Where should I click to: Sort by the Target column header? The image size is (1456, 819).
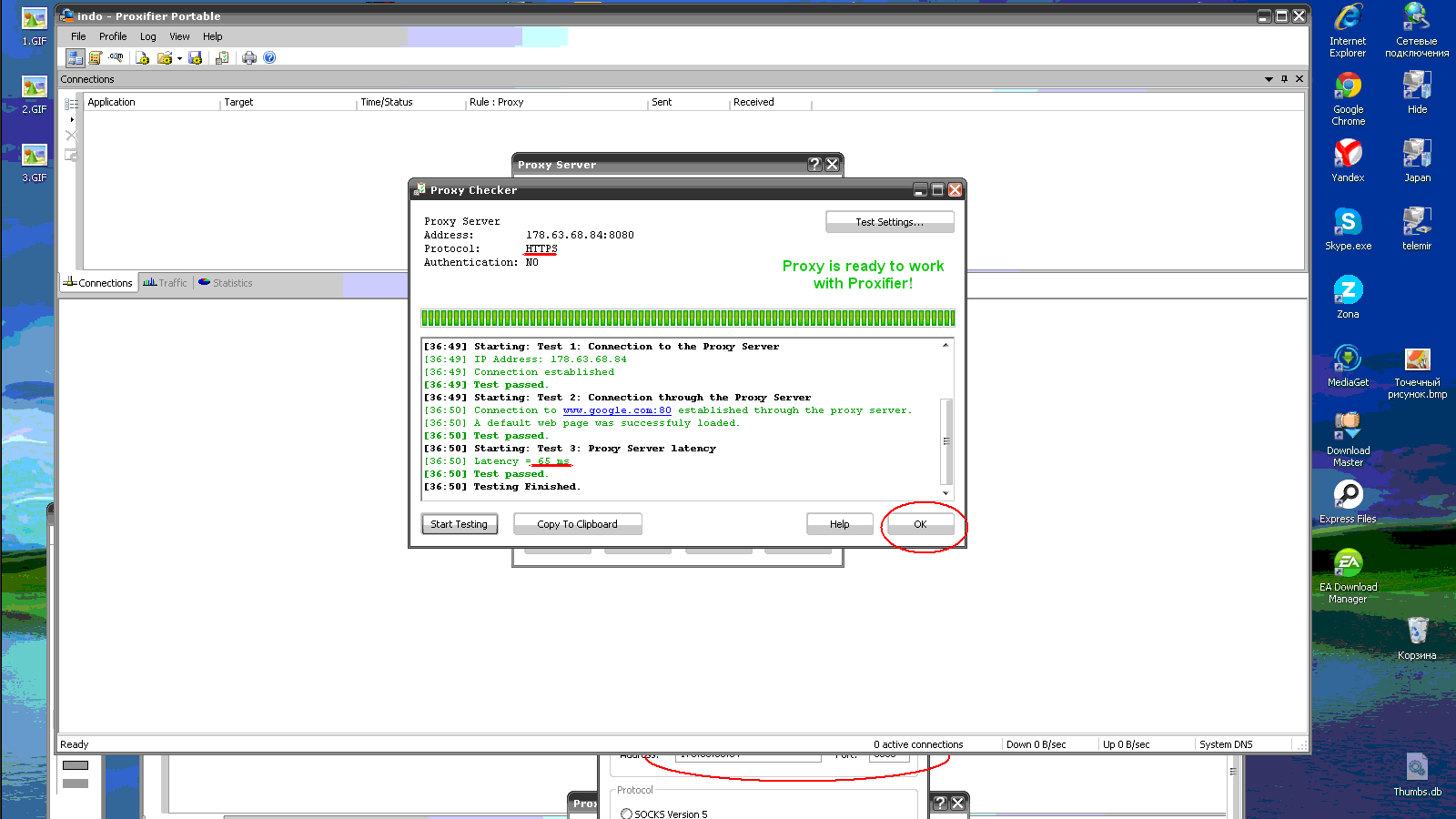click(288, 102)
